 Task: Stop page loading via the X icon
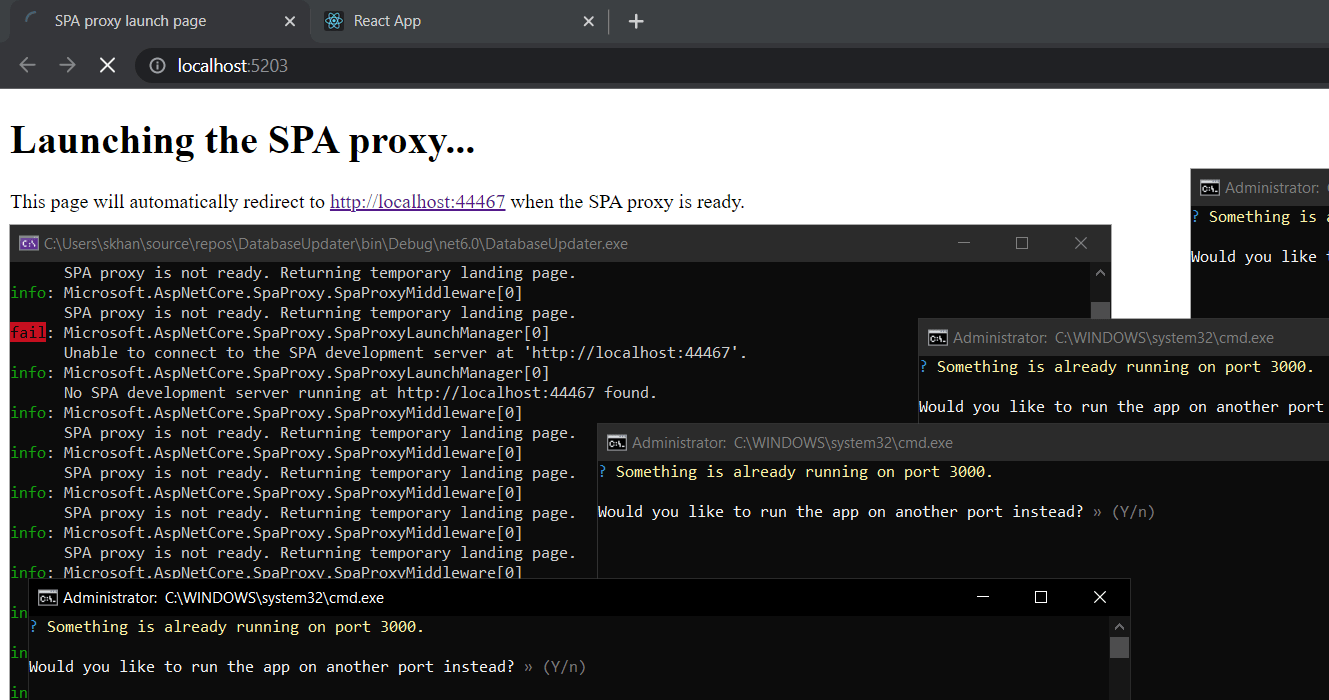coord(107,65)
